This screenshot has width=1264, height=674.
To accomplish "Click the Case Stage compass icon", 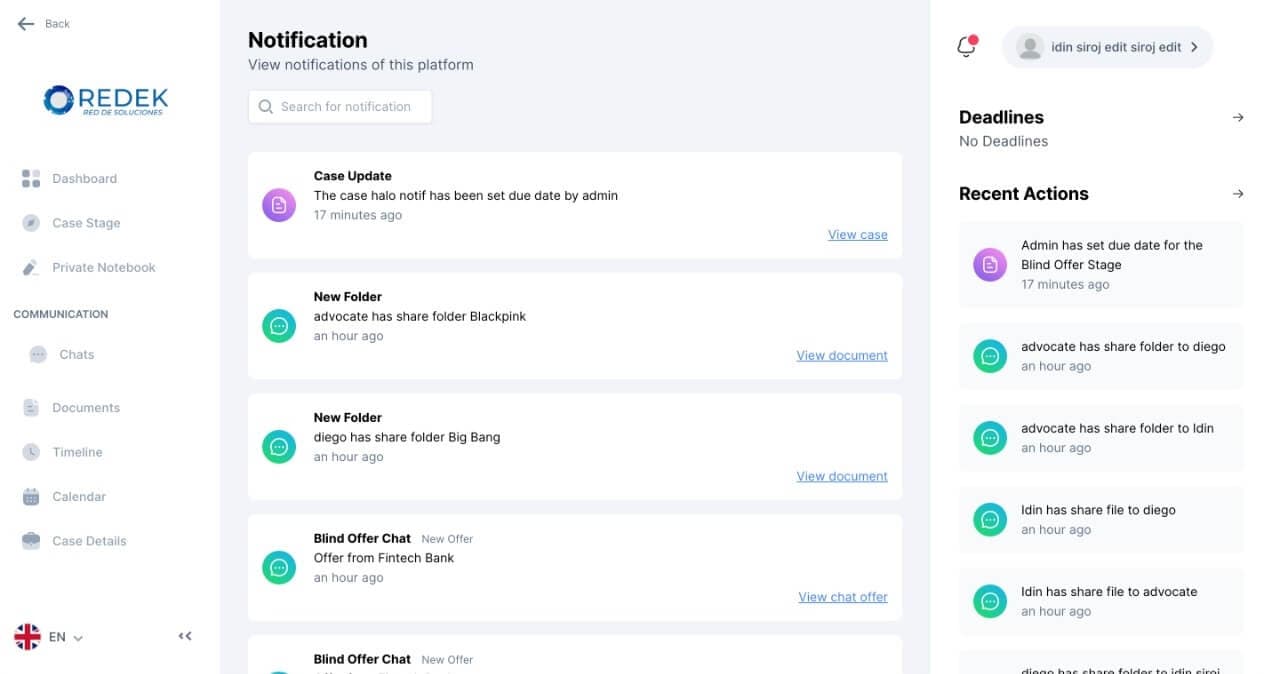I will (x=31, y=223).
